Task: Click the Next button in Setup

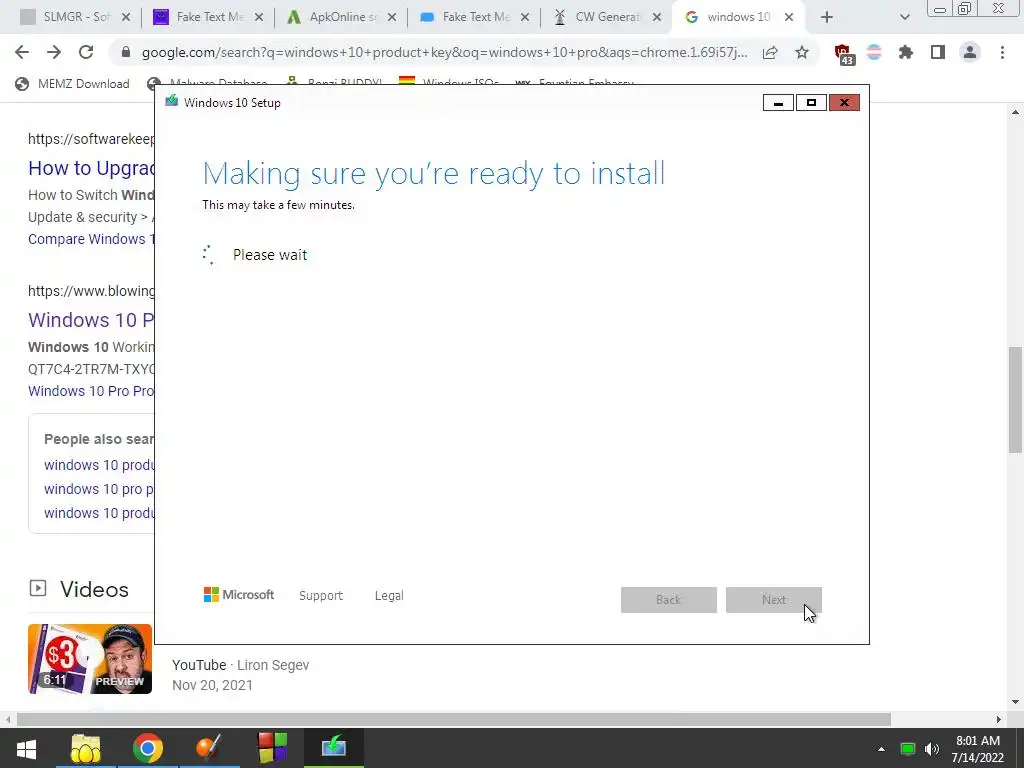Action: 774,600
